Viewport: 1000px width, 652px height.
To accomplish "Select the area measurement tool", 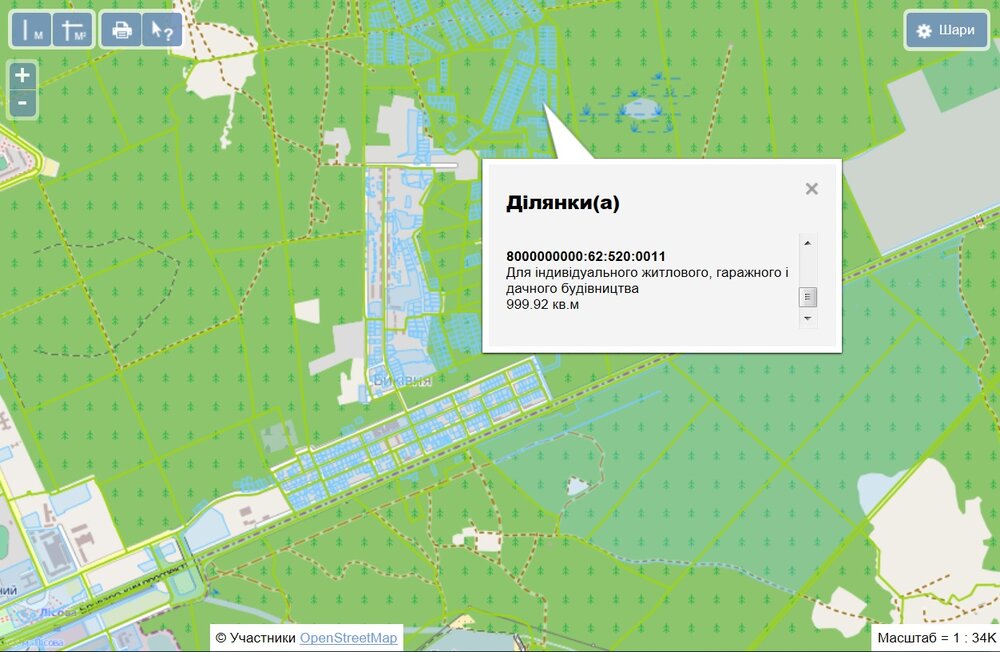I will click(73, 29).
